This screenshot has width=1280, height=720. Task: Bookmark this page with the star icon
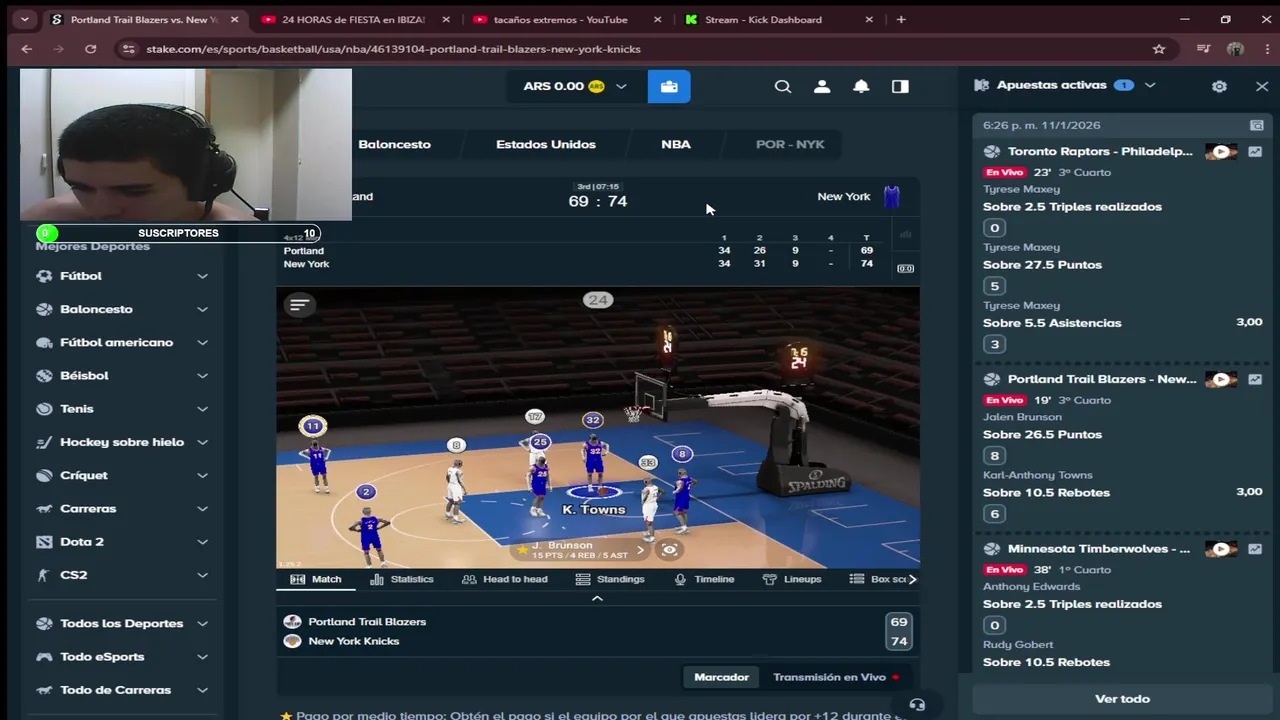(1159, 49)
